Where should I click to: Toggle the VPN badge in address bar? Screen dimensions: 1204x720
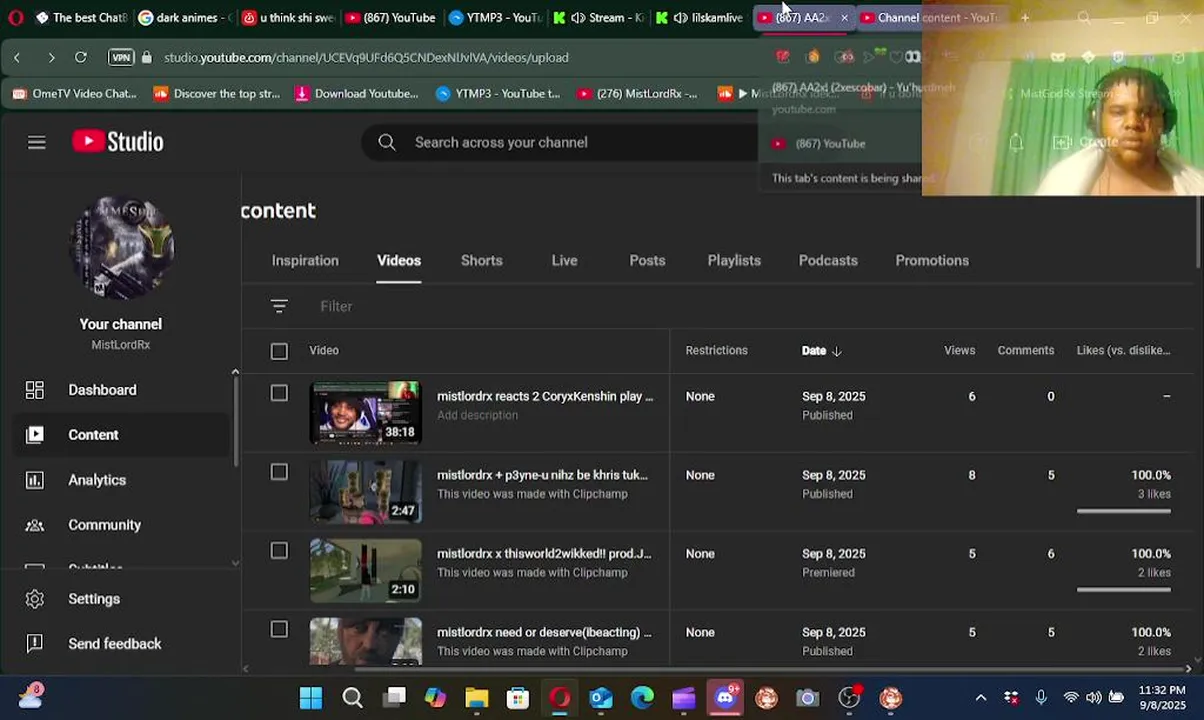pos(120,57)
